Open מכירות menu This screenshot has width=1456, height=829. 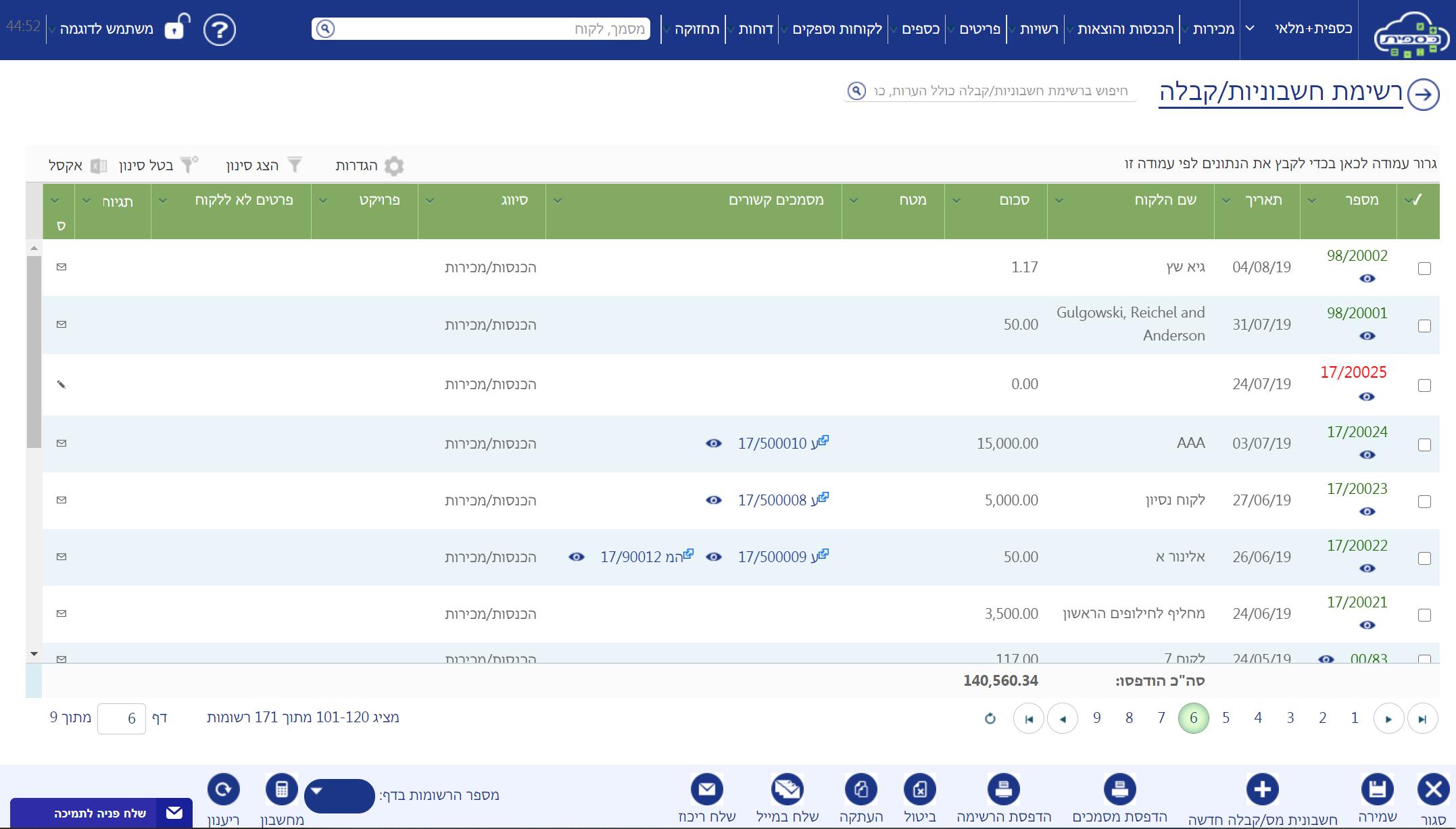[x=1213, y=29]
